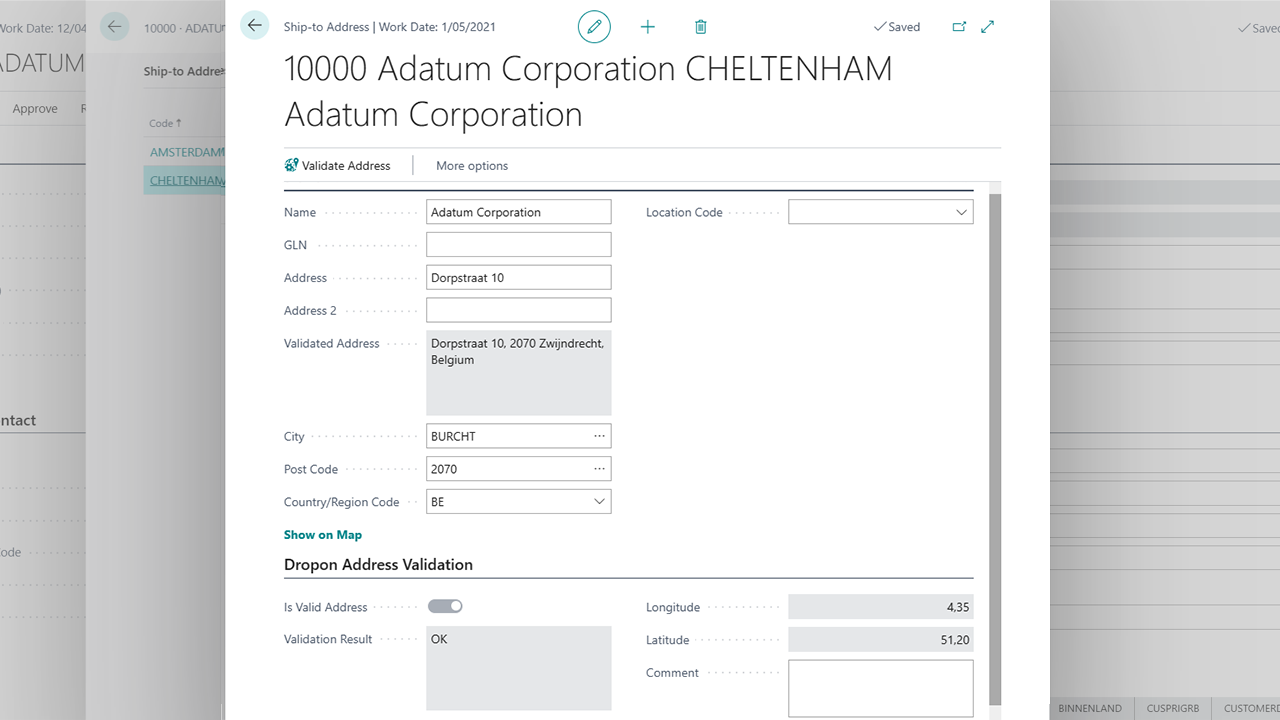Image resolution: width=1280 pixels, height=720 pixels.
Task: Click the Address 2 input field
Action: [x=518, y=310]
